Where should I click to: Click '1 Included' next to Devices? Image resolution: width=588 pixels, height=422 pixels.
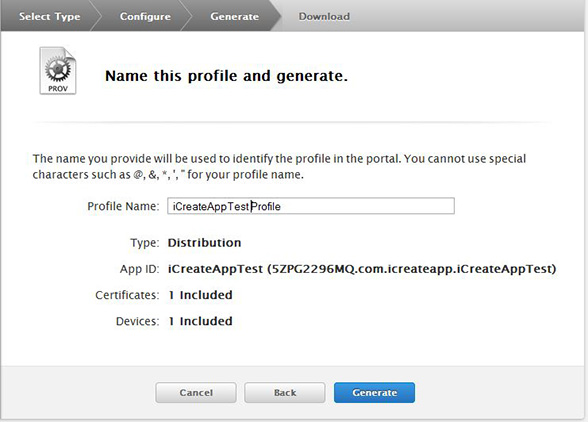pos(200,321)
